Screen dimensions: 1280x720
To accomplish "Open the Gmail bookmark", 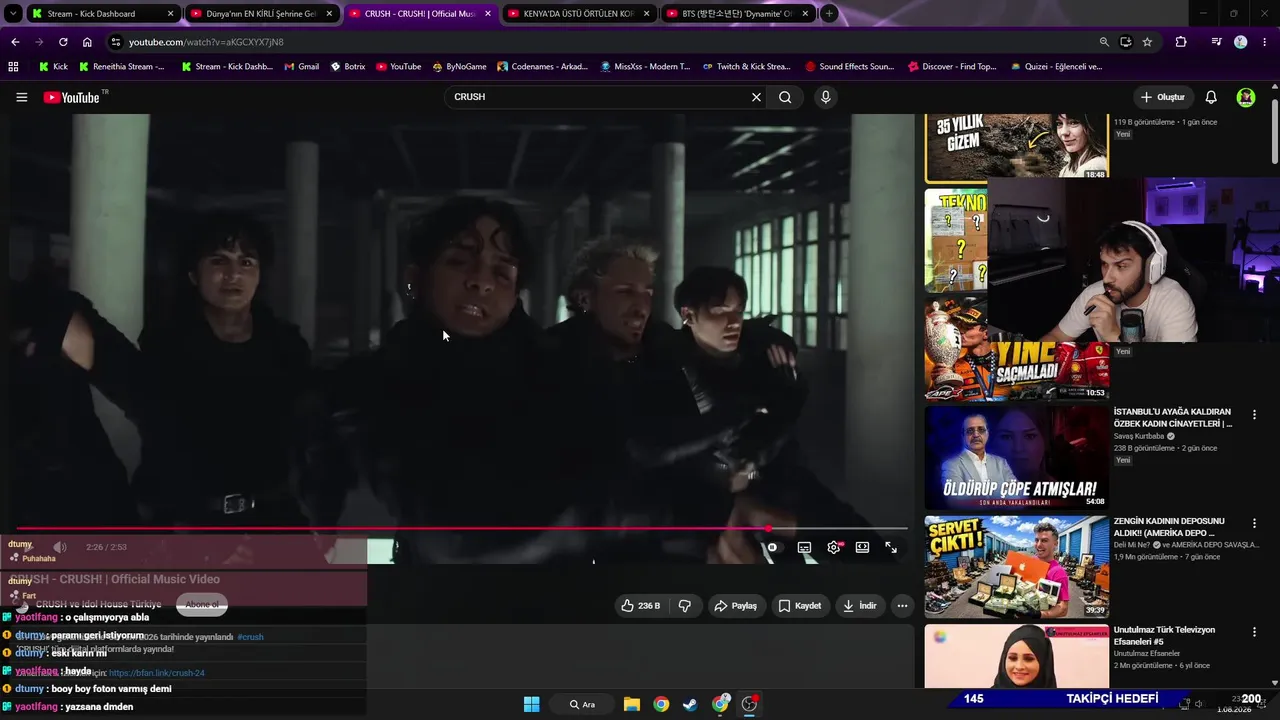I will pyautogui.click(x=301, y=67).
